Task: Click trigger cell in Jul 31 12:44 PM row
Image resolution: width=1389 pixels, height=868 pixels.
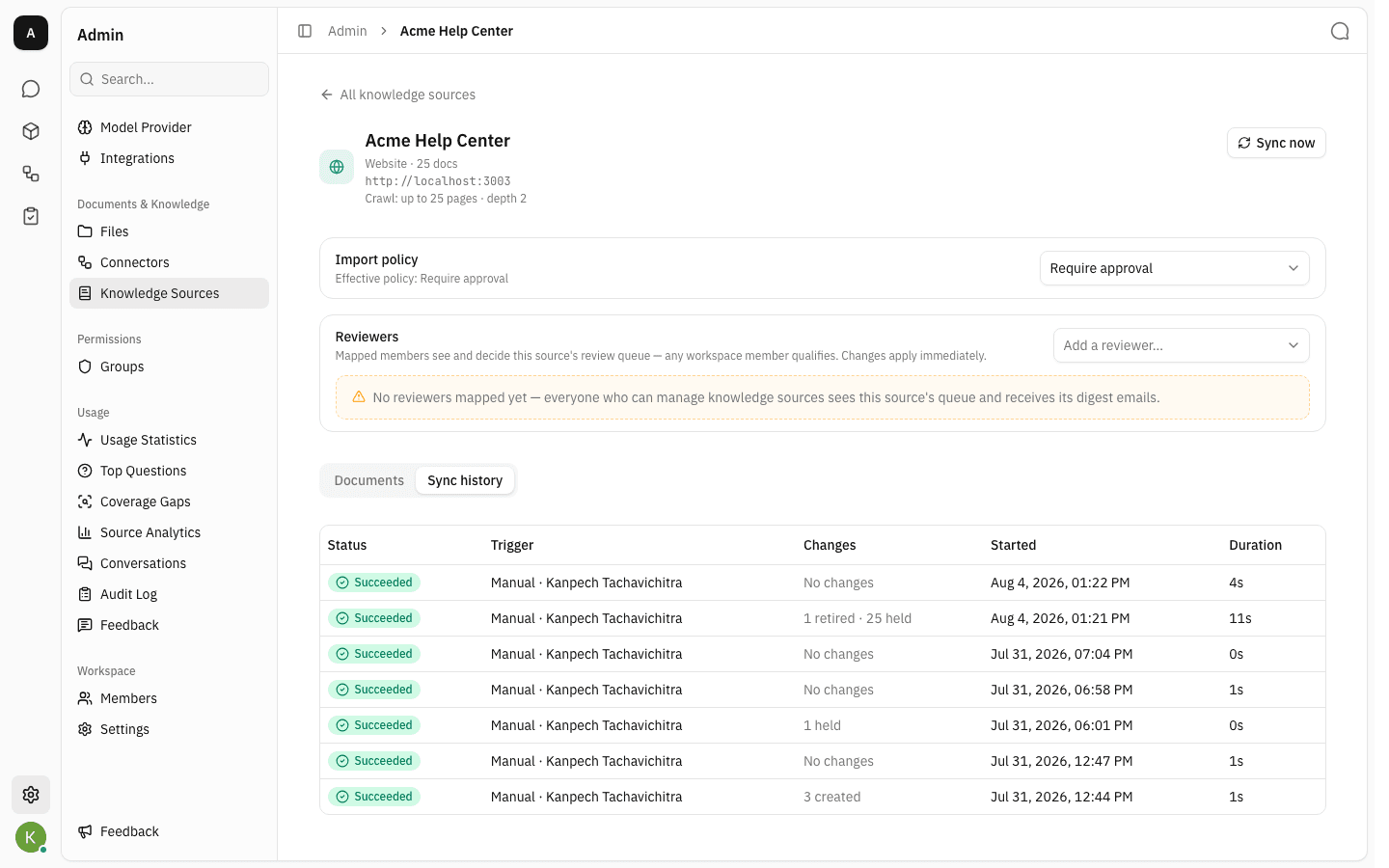Action: click(586, 797)
